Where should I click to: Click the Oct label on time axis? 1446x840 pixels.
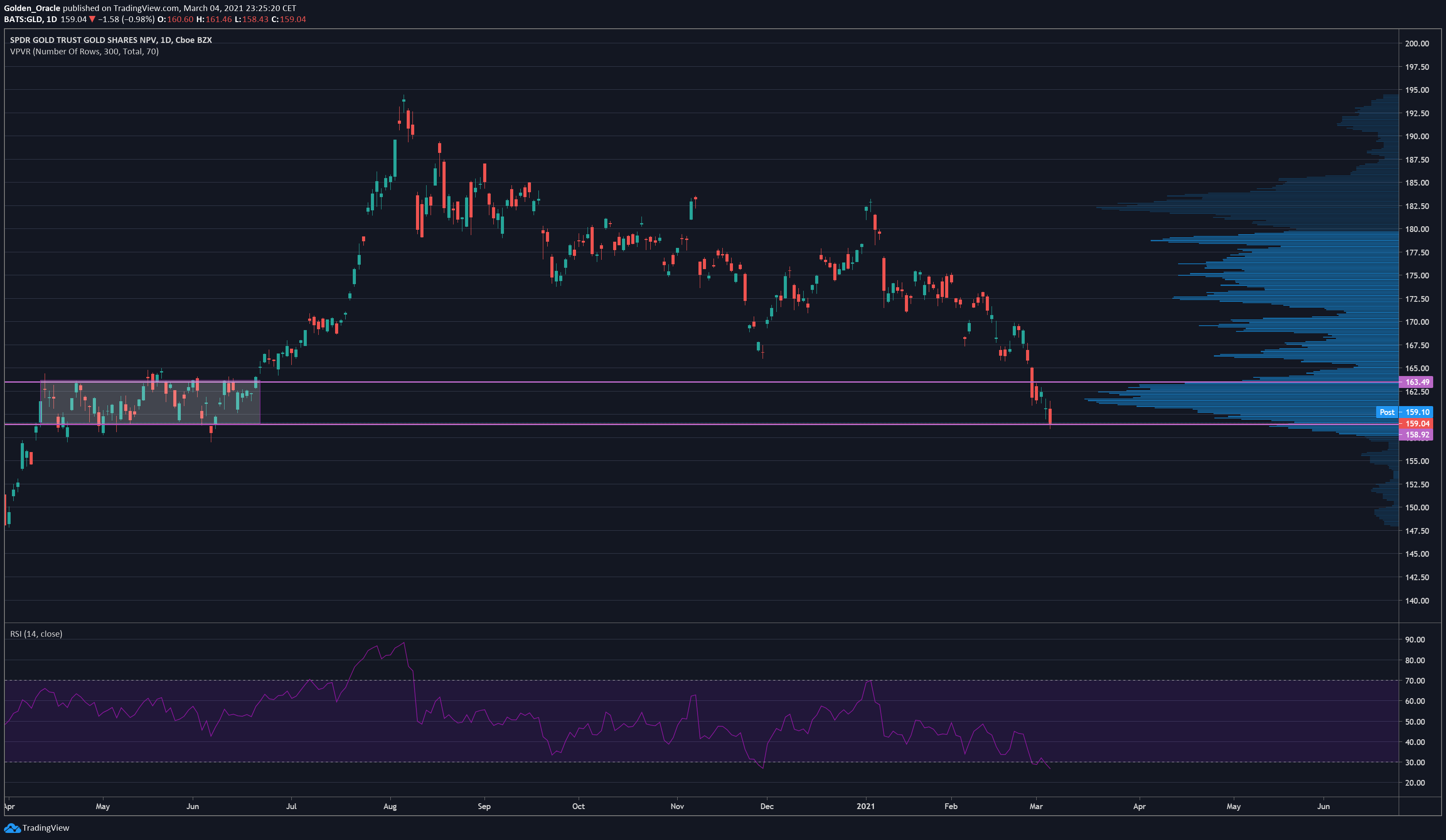pos(578,806)
